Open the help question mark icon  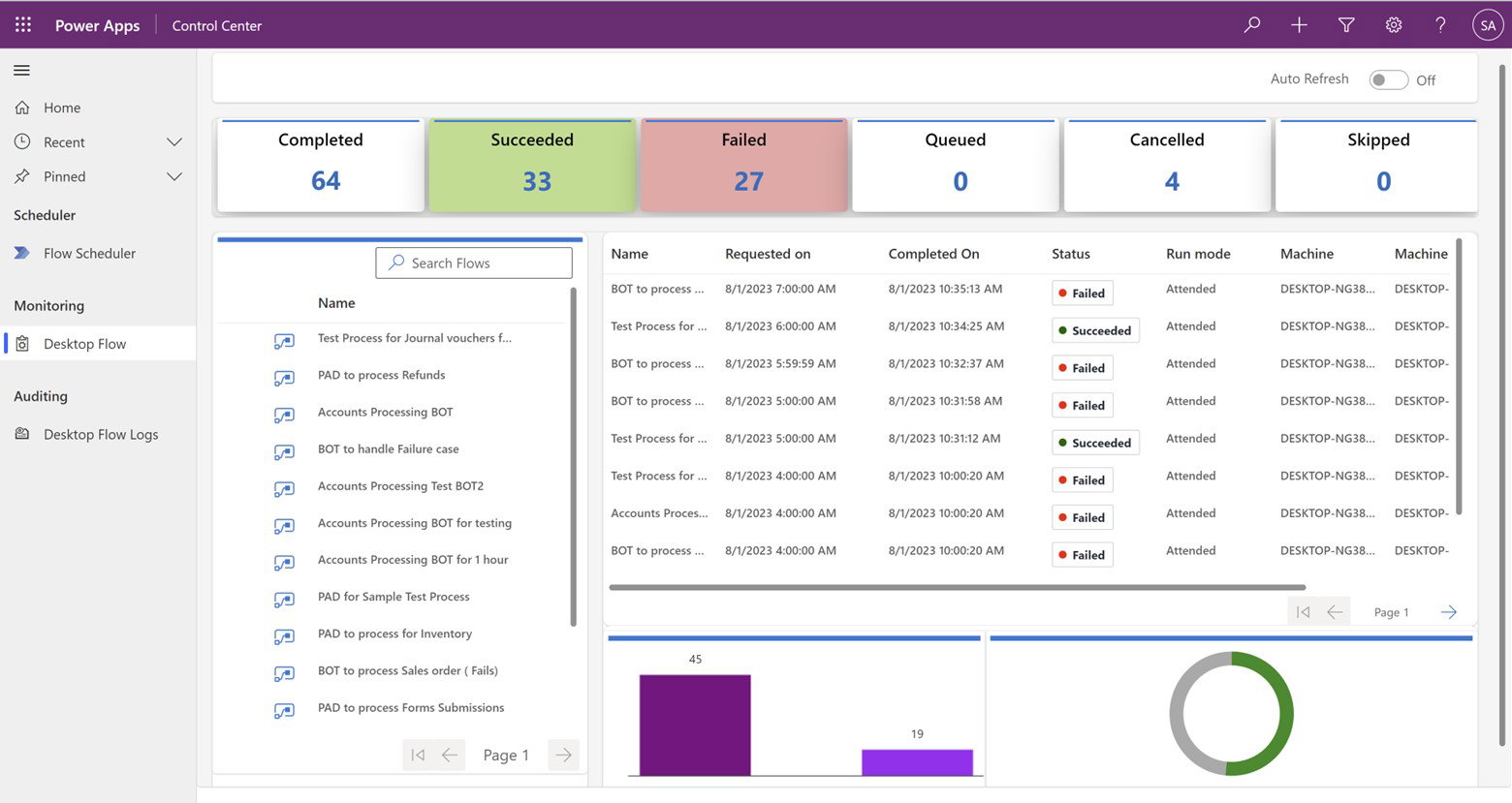[x=1440, y=25]
